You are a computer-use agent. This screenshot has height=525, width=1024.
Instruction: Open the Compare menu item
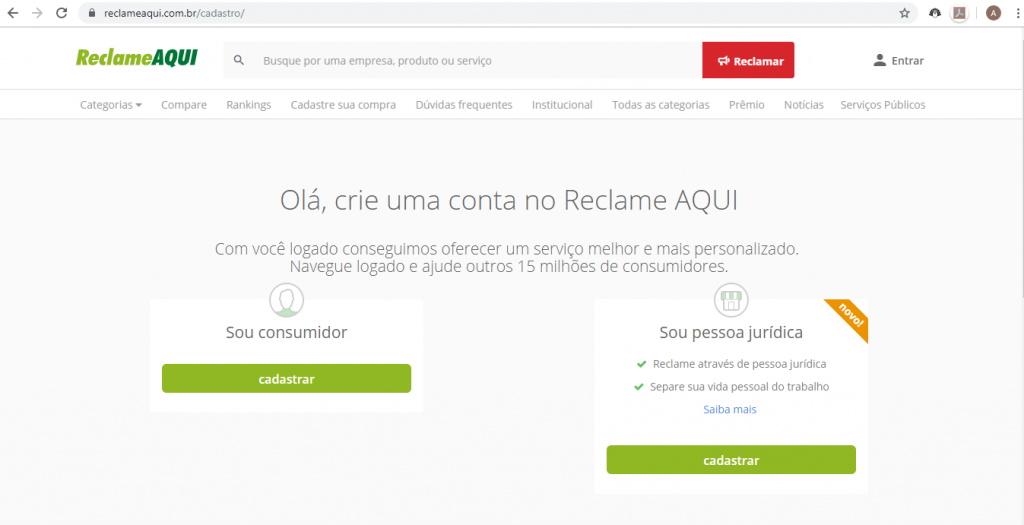(x=184, y=104)
